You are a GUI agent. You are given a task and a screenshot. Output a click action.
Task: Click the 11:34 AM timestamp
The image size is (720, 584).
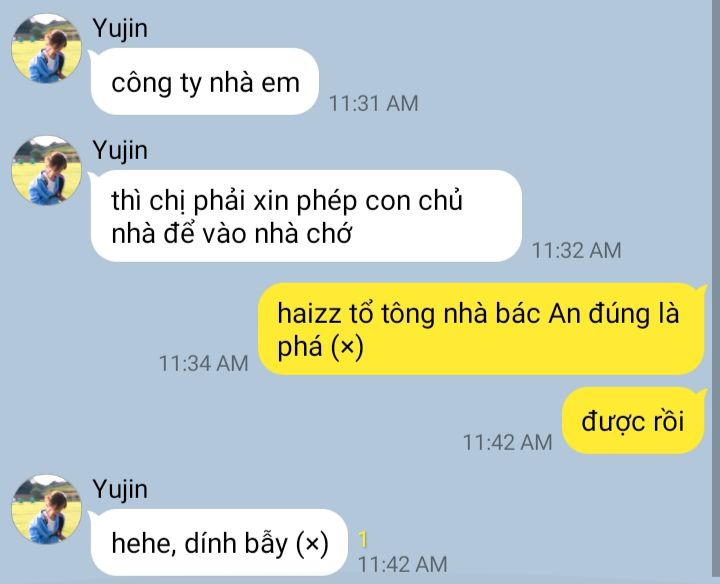tap(203, 363)
